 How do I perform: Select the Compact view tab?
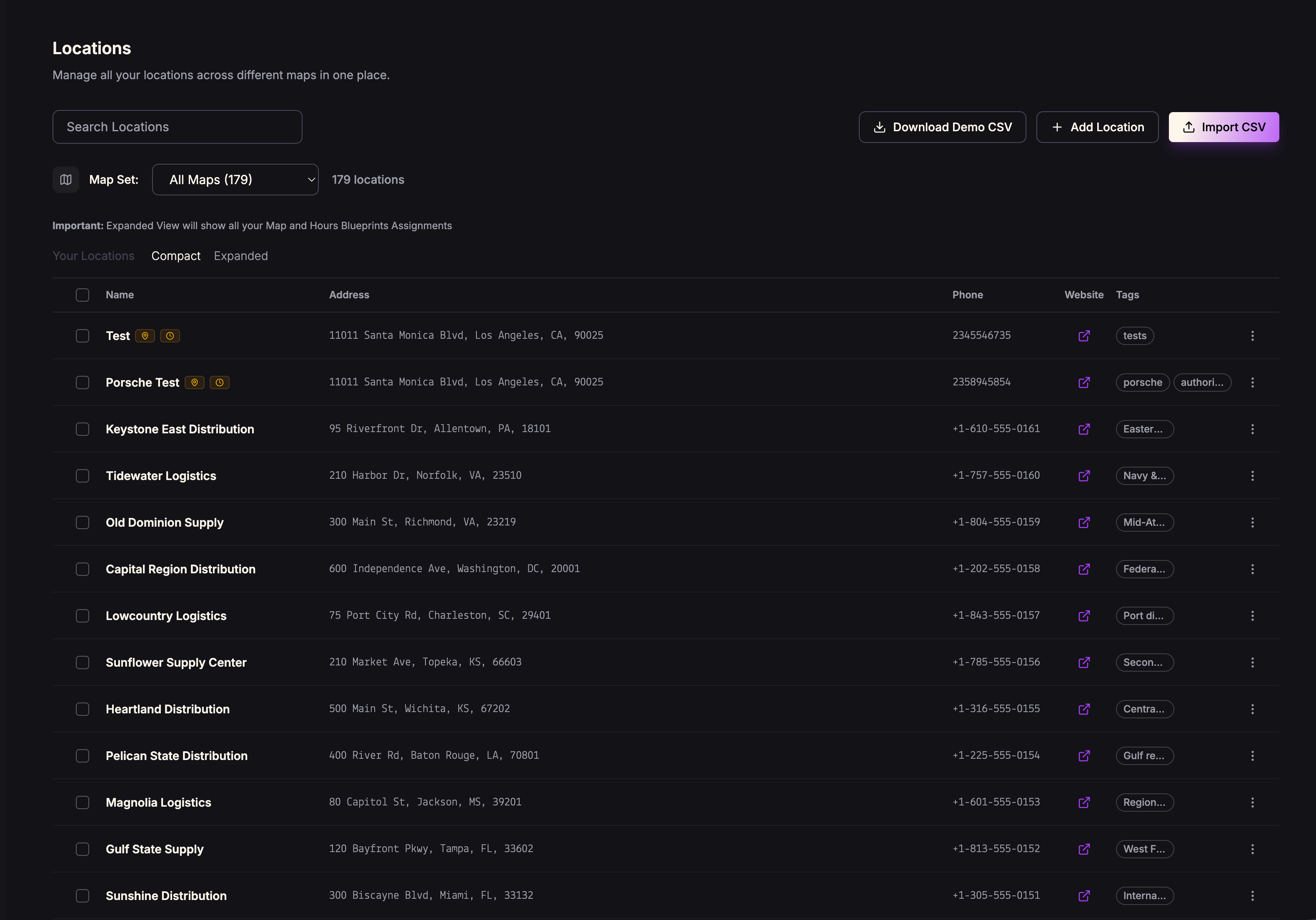(x=175, y=256)
